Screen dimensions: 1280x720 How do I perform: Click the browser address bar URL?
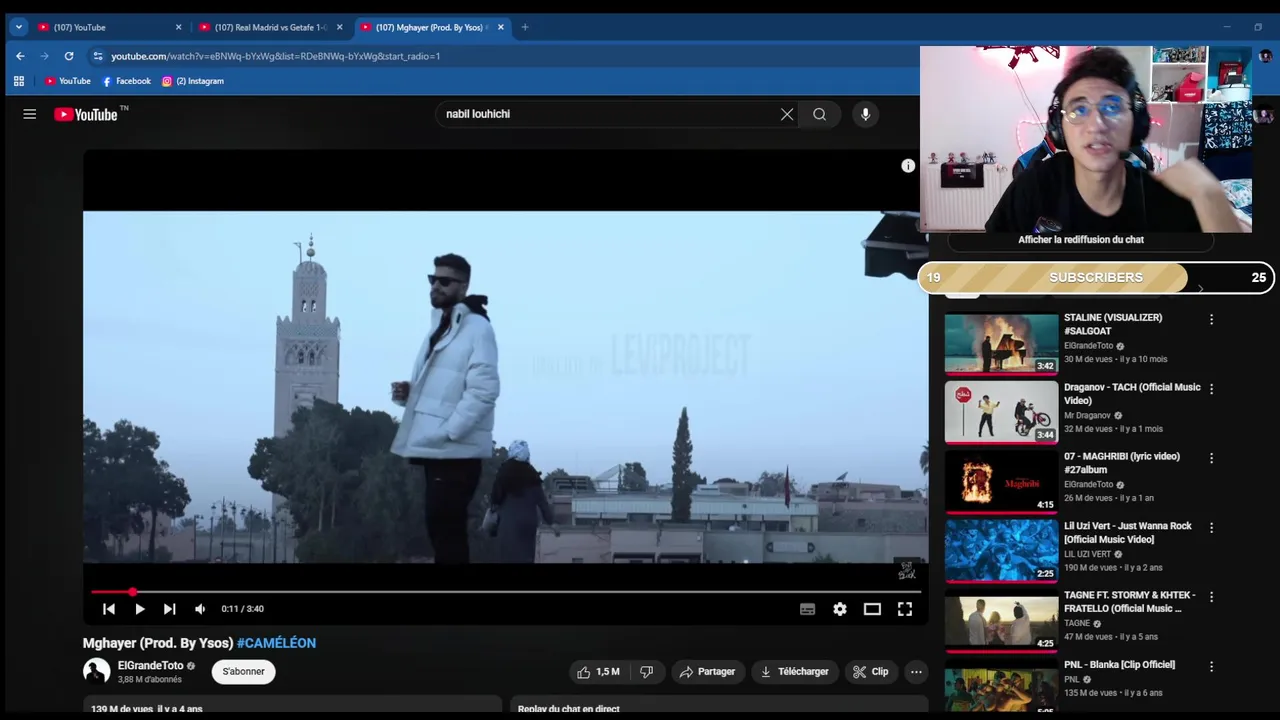(276, 56)
